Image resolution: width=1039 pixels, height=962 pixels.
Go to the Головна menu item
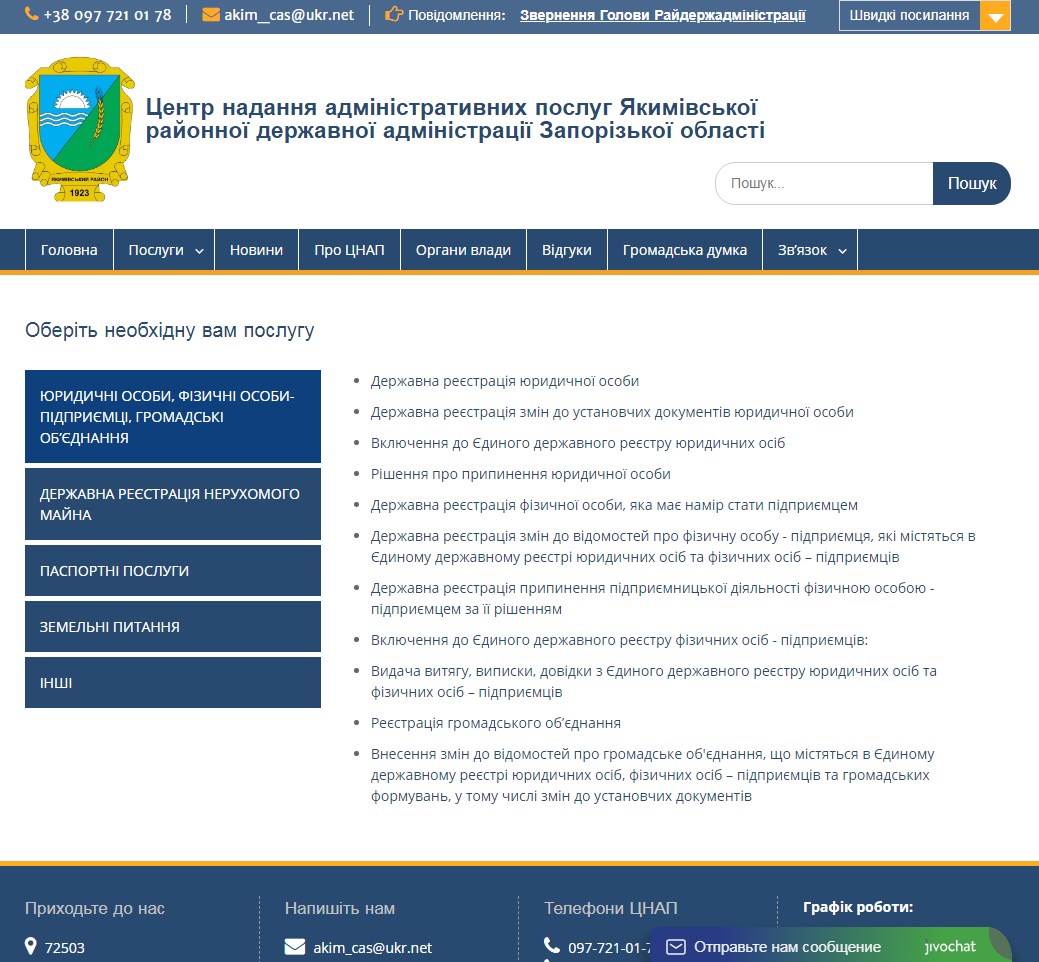(x=69, y=250)
